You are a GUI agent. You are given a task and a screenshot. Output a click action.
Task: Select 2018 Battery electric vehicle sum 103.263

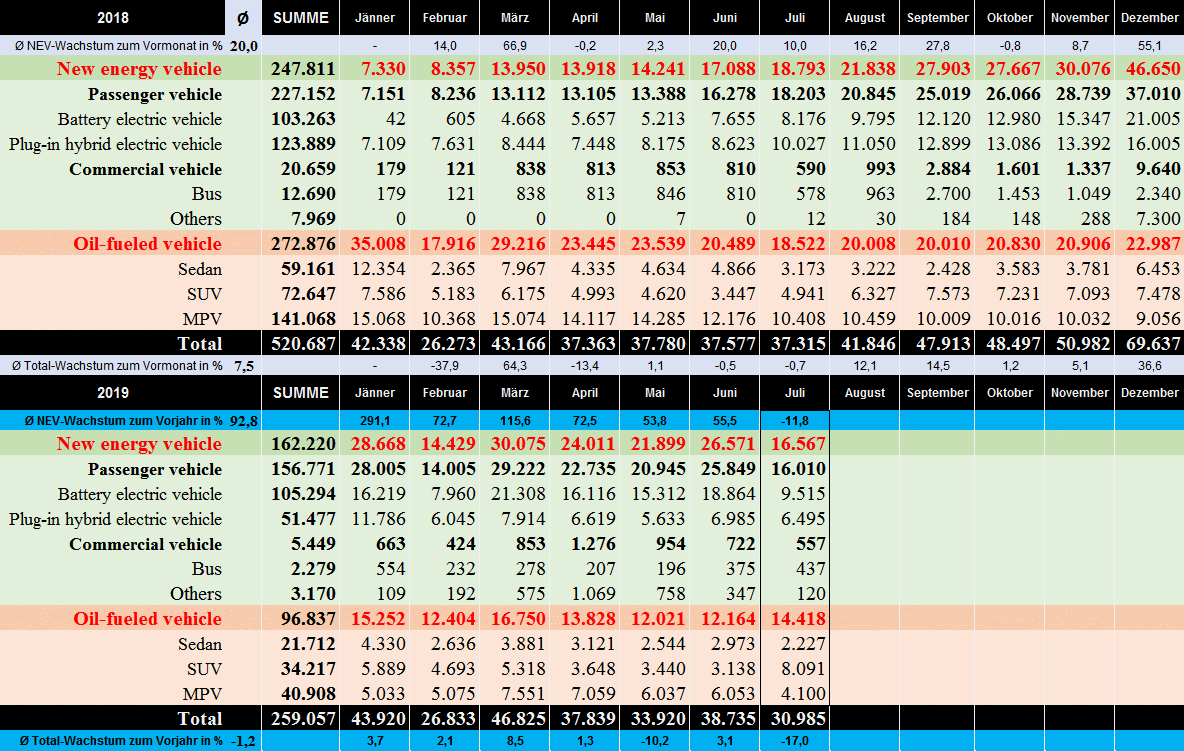point(303,119)
